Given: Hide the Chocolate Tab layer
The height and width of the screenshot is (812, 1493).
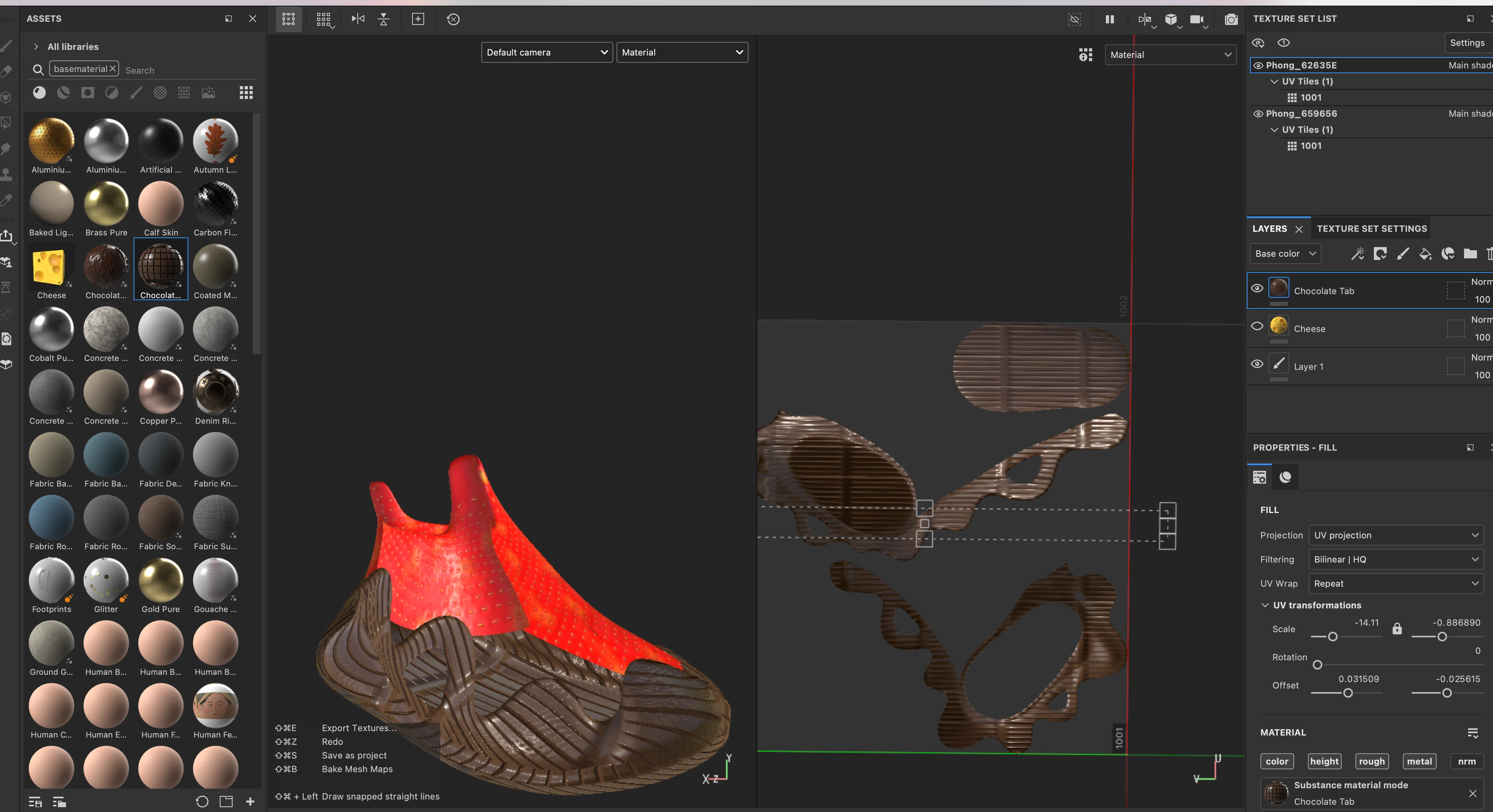Looking at the screenshot, I should (x=1256, y=288).
